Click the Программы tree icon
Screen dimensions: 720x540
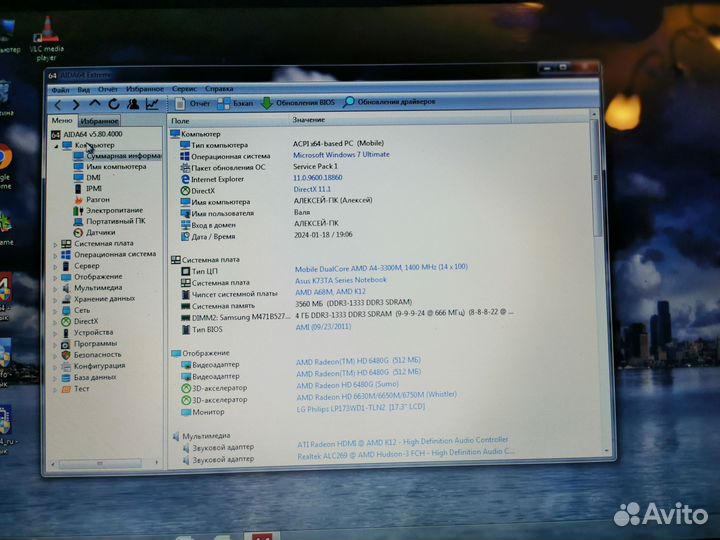click(66, 344)
